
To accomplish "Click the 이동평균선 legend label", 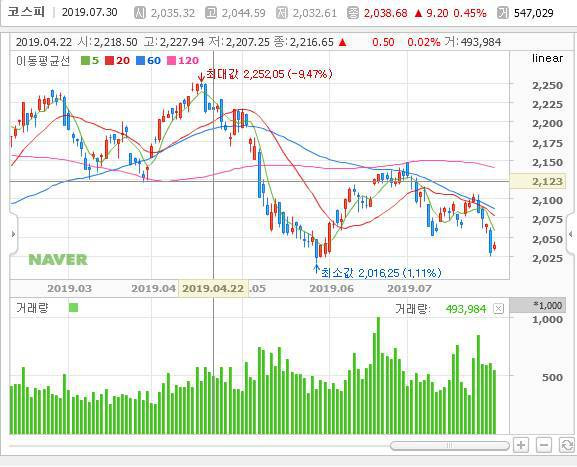I will coord(43,61).
